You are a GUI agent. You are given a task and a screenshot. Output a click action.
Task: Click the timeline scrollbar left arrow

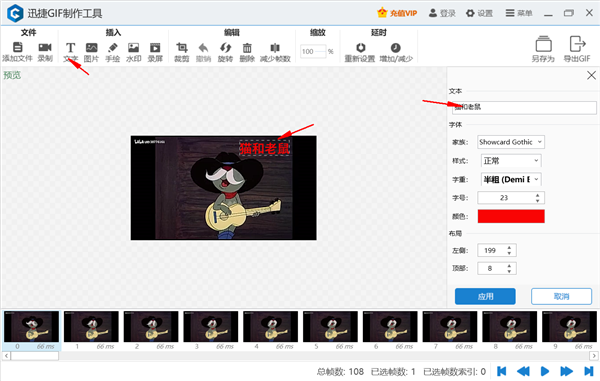point(6,356)
